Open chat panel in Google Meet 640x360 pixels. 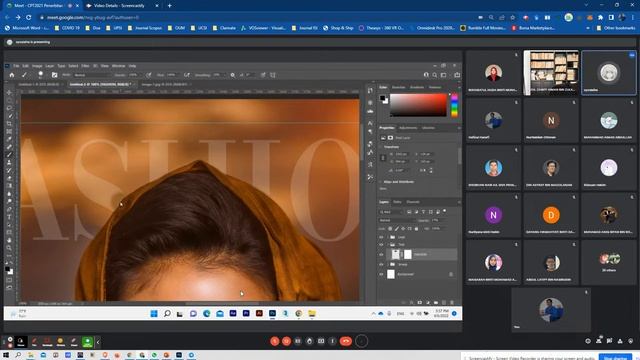[x=609, y=341]
